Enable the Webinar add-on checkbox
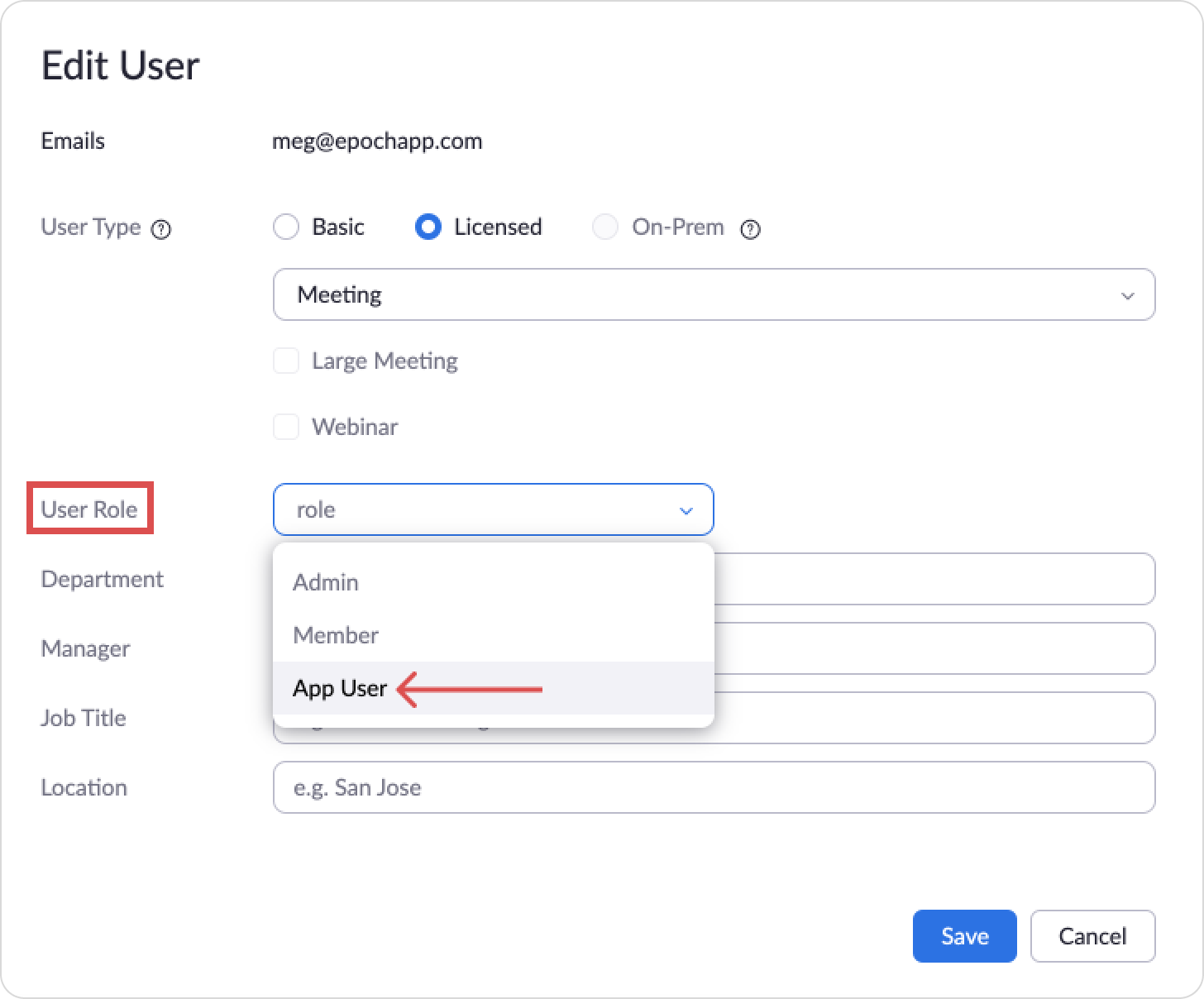Image resolution: width=1204 pixels, height=999 pixels. pos(286,427)
